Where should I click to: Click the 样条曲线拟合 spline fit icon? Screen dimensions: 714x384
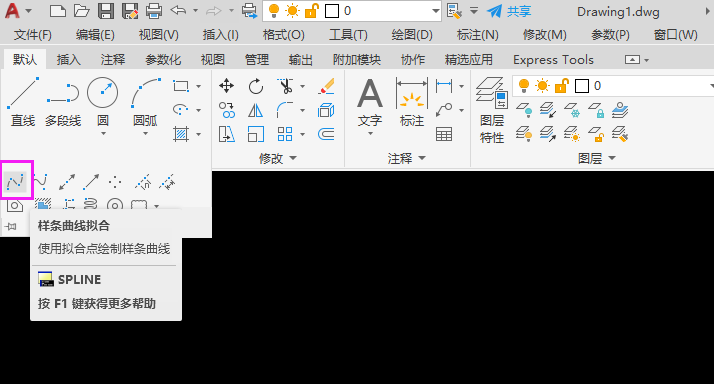tap(16, 181)
